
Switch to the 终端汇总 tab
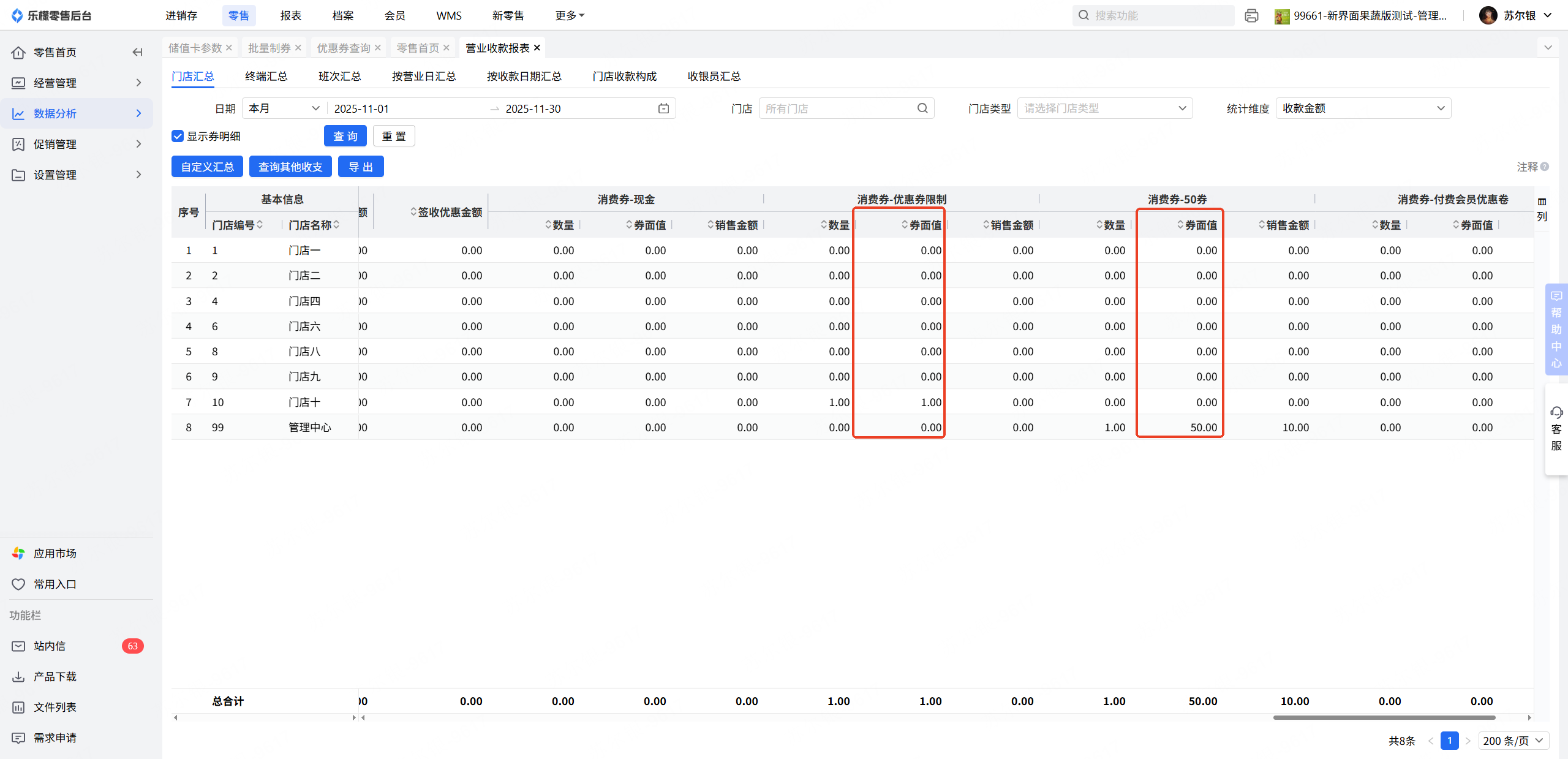[266, 76]
